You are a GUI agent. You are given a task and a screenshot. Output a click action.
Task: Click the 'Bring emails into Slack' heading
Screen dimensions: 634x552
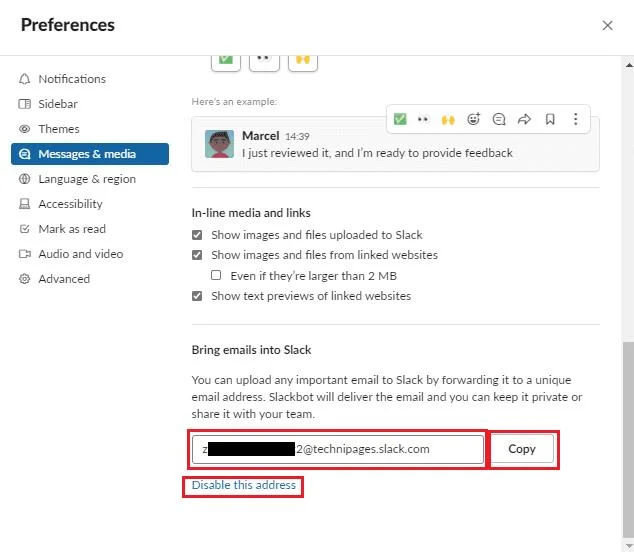tap(251, 350)
